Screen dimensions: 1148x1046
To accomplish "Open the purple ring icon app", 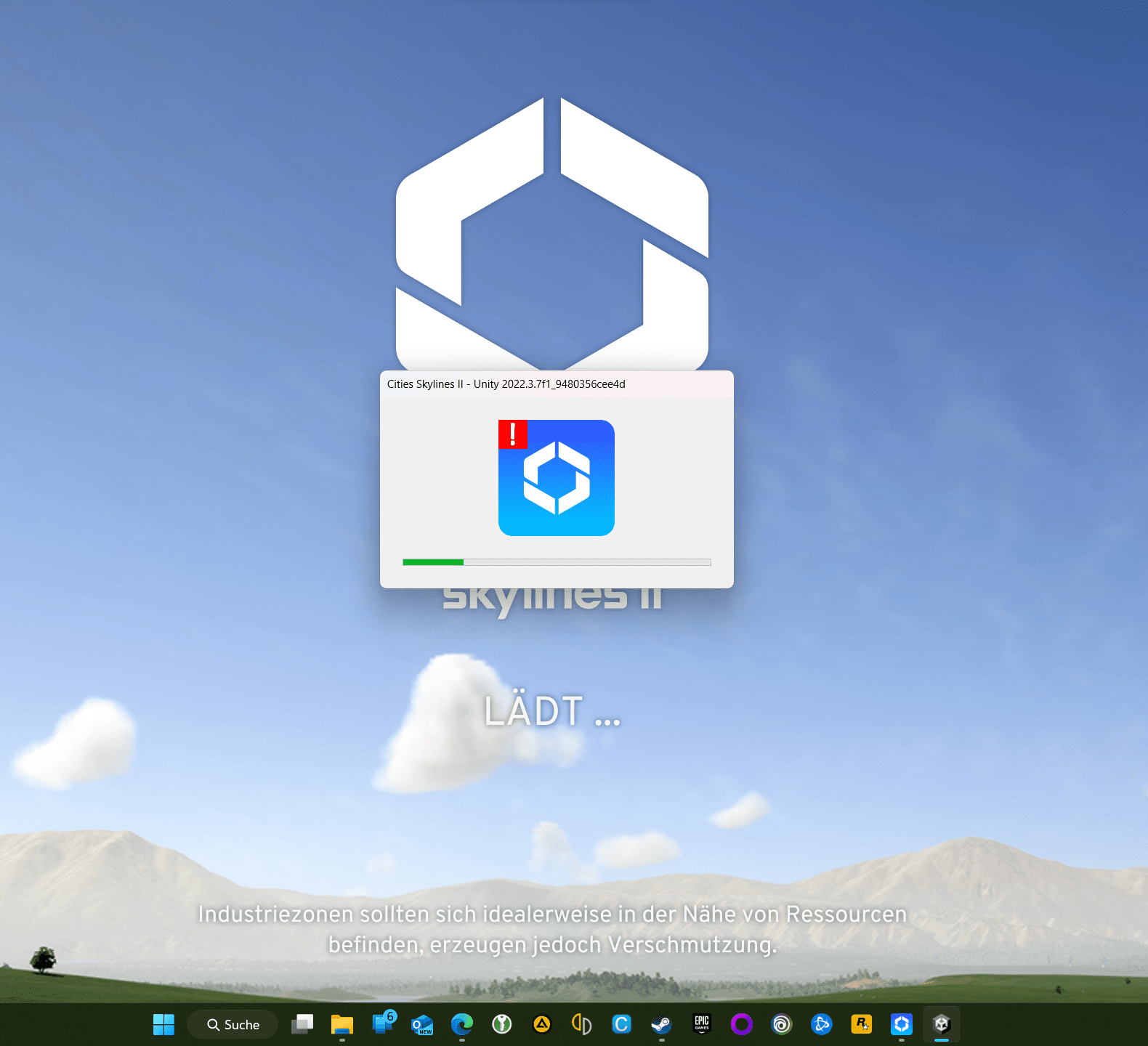I will point(742,1024).
